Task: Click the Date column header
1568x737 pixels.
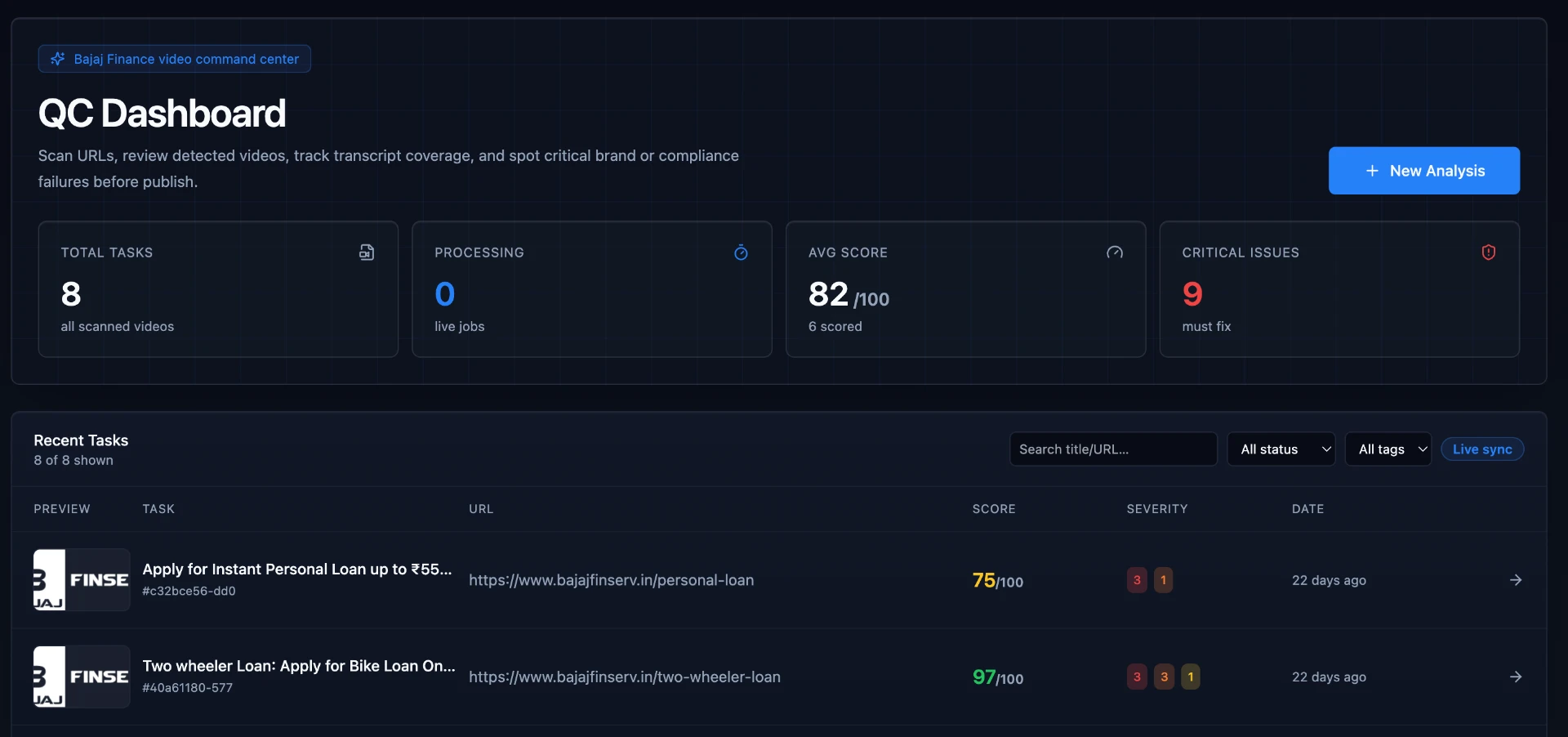Action: pos(1307,509)
